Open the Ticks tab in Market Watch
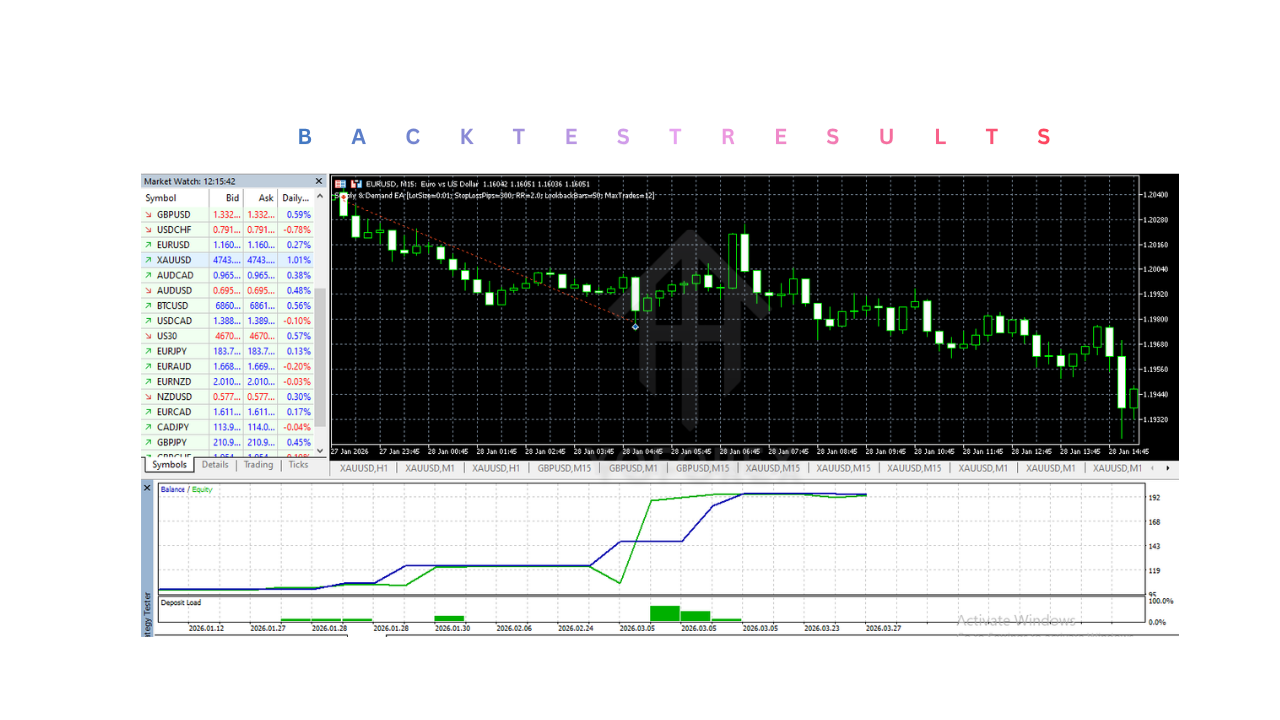The image size is (1280, 720). tap(299, 464)
